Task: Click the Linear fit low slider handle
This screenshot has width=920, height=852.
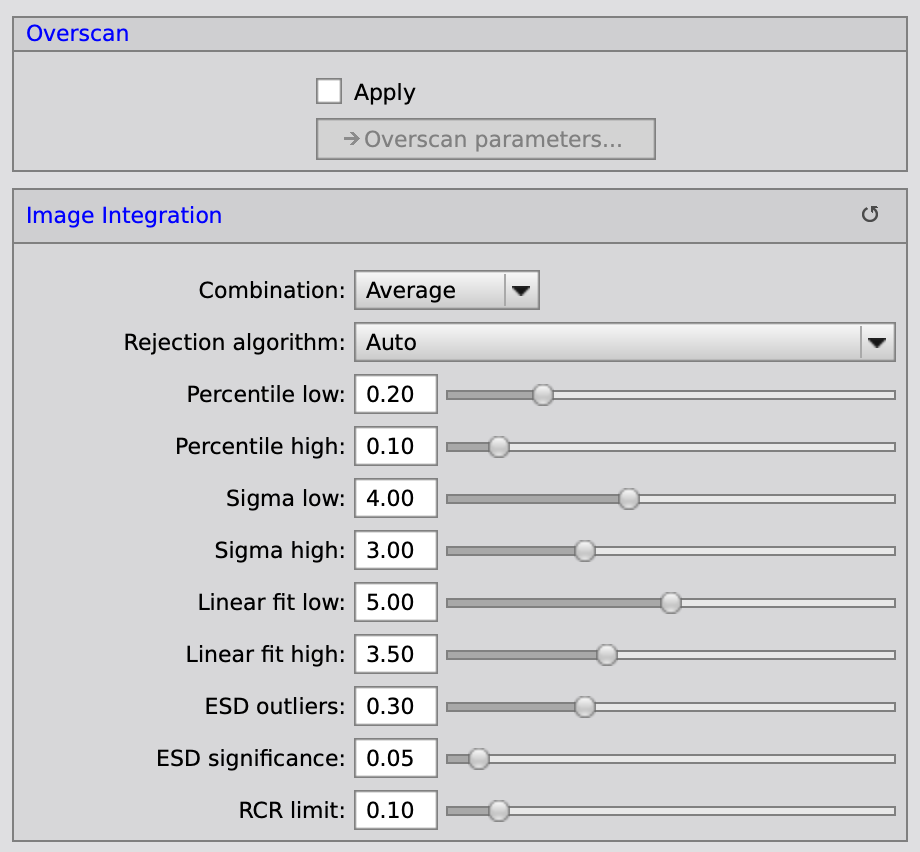Action: coord(671,603)
